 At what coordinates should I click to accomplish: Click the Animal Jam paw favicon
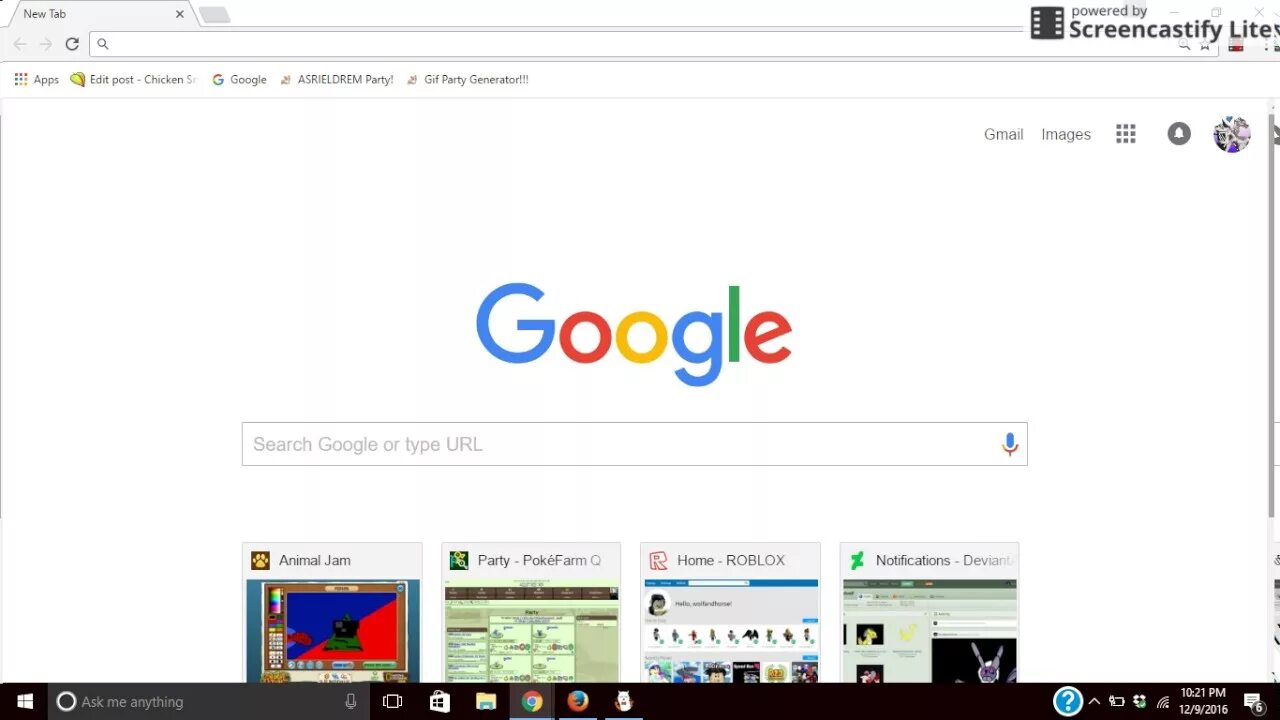(x=260, y=560)
